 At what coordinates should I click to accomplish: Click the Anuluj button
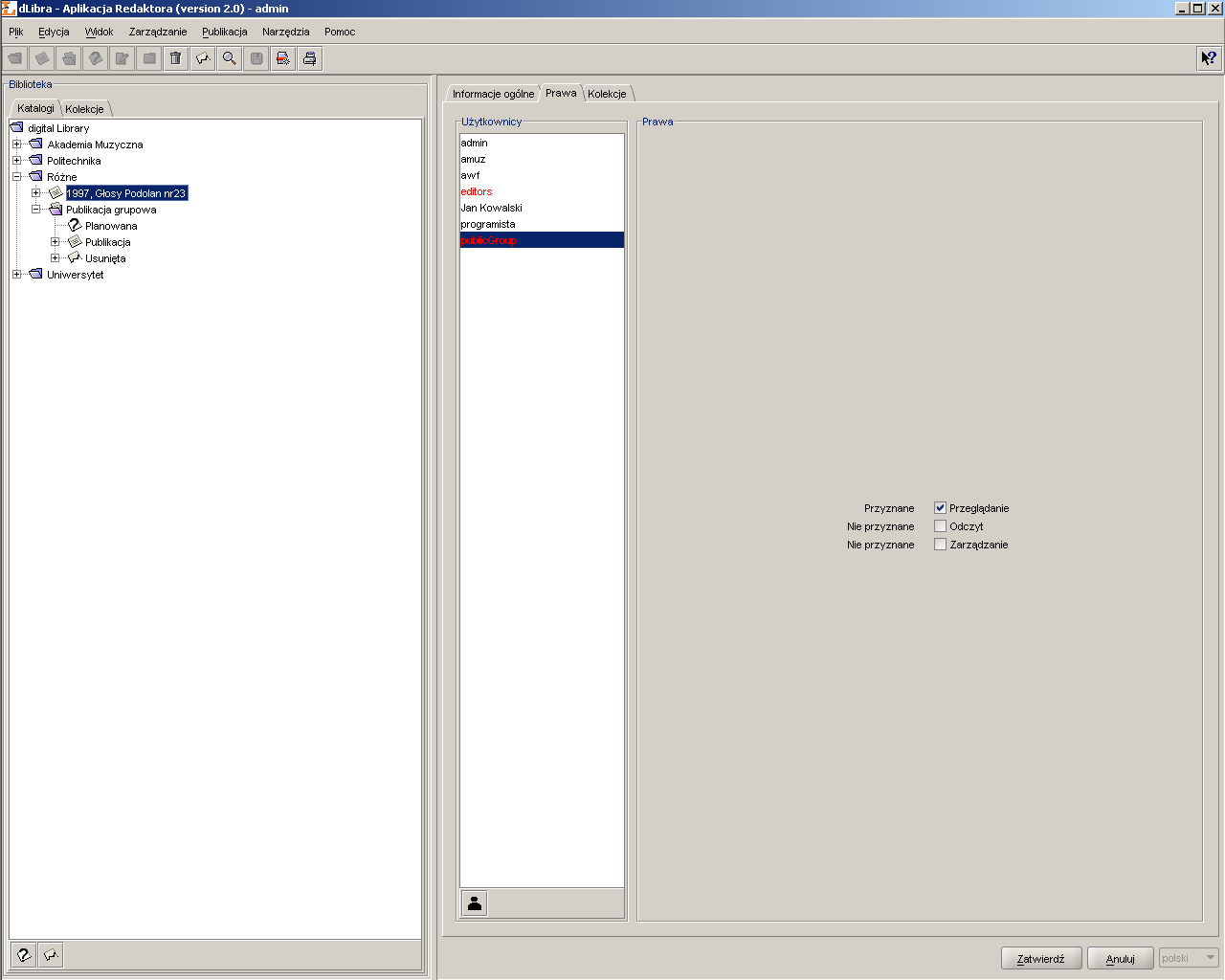[x=1120, y=958]
